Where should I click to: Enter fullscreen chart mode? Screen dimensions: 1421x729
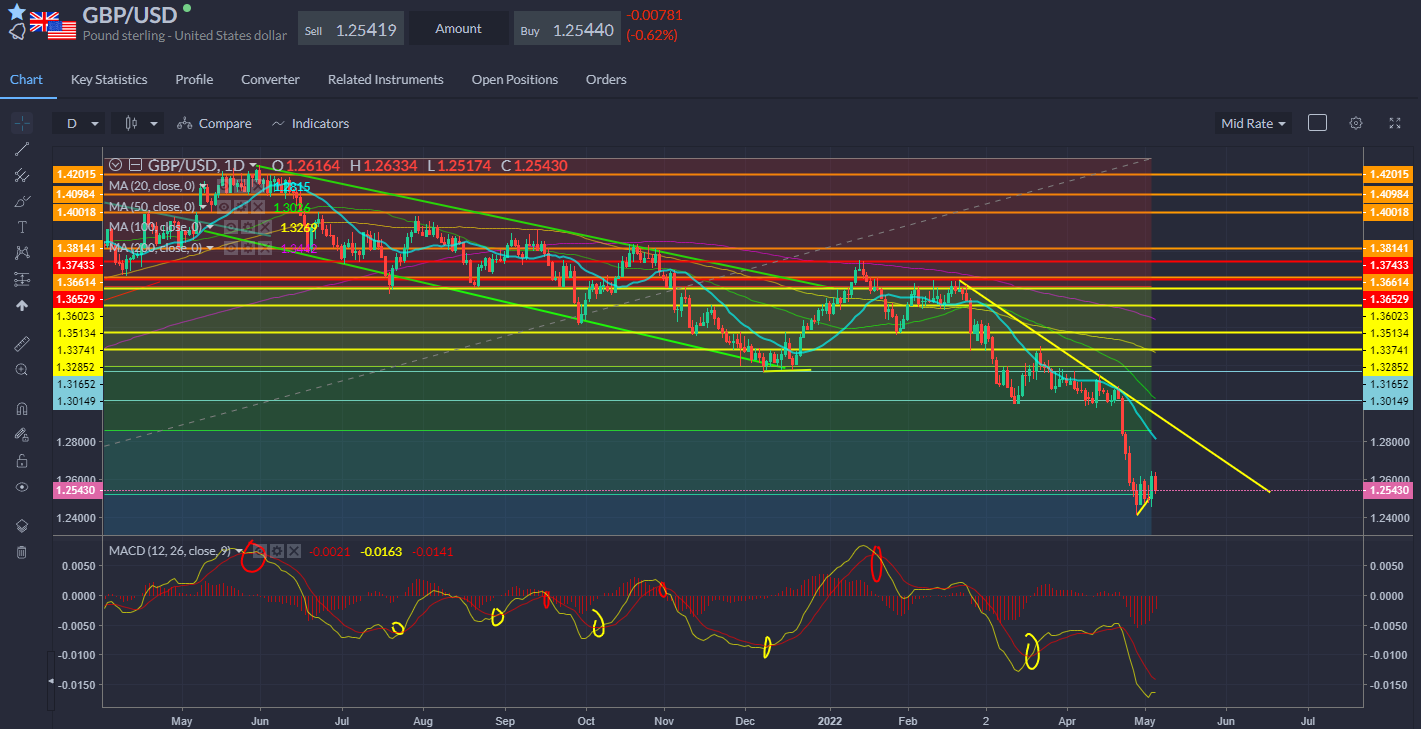click(1395, 123)
